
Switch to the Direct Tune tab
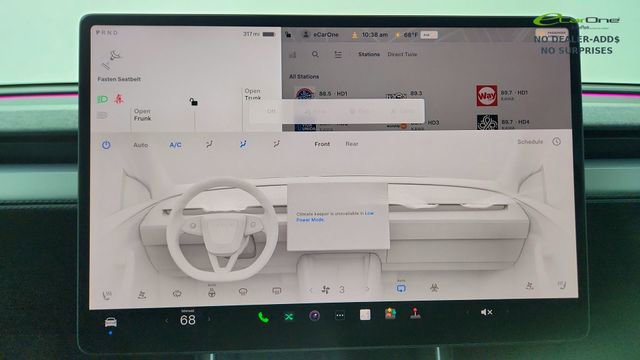click(402, 54)
